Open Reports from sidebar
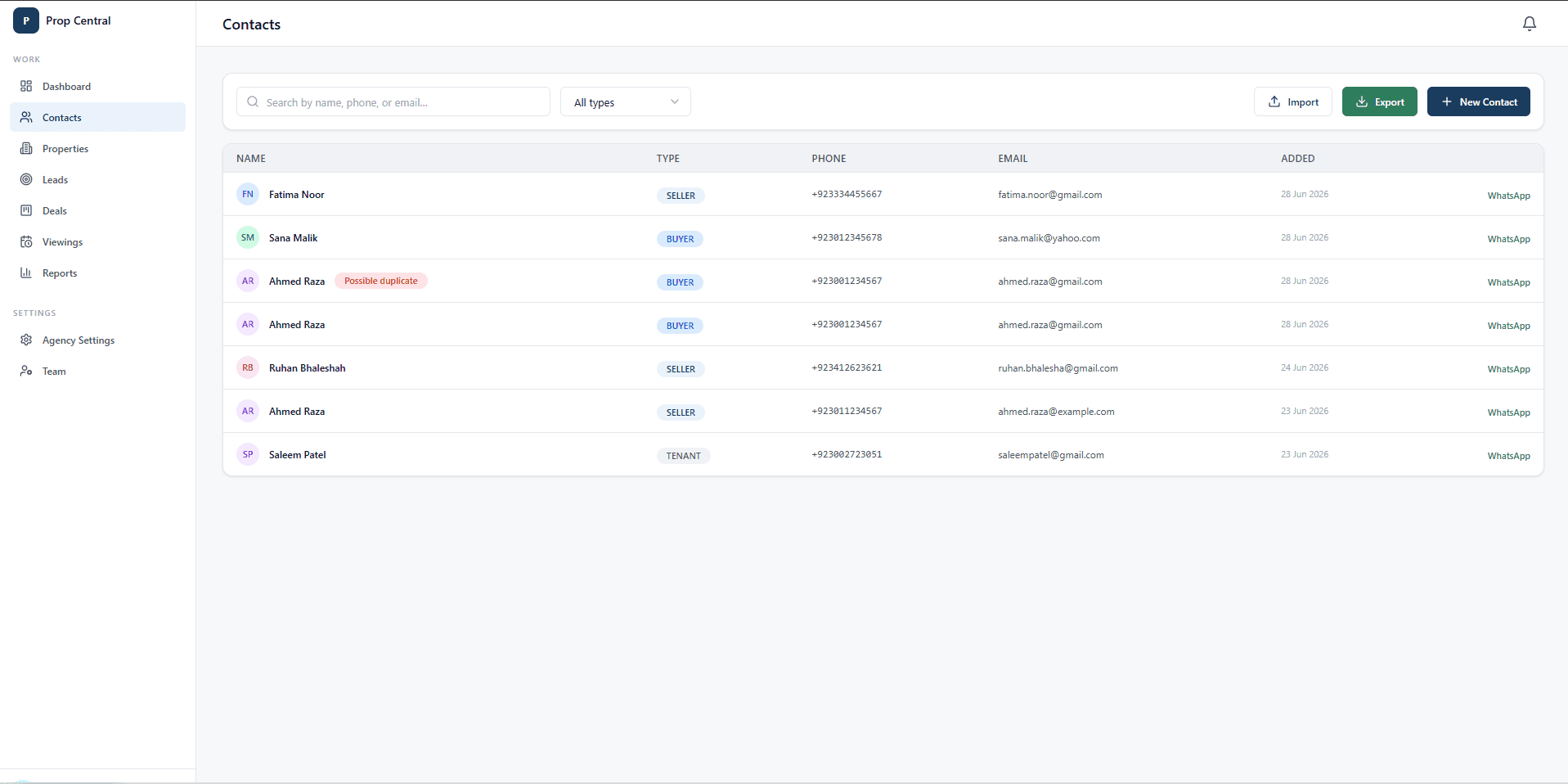This screenshot has height=784, width=1568. 97,273
